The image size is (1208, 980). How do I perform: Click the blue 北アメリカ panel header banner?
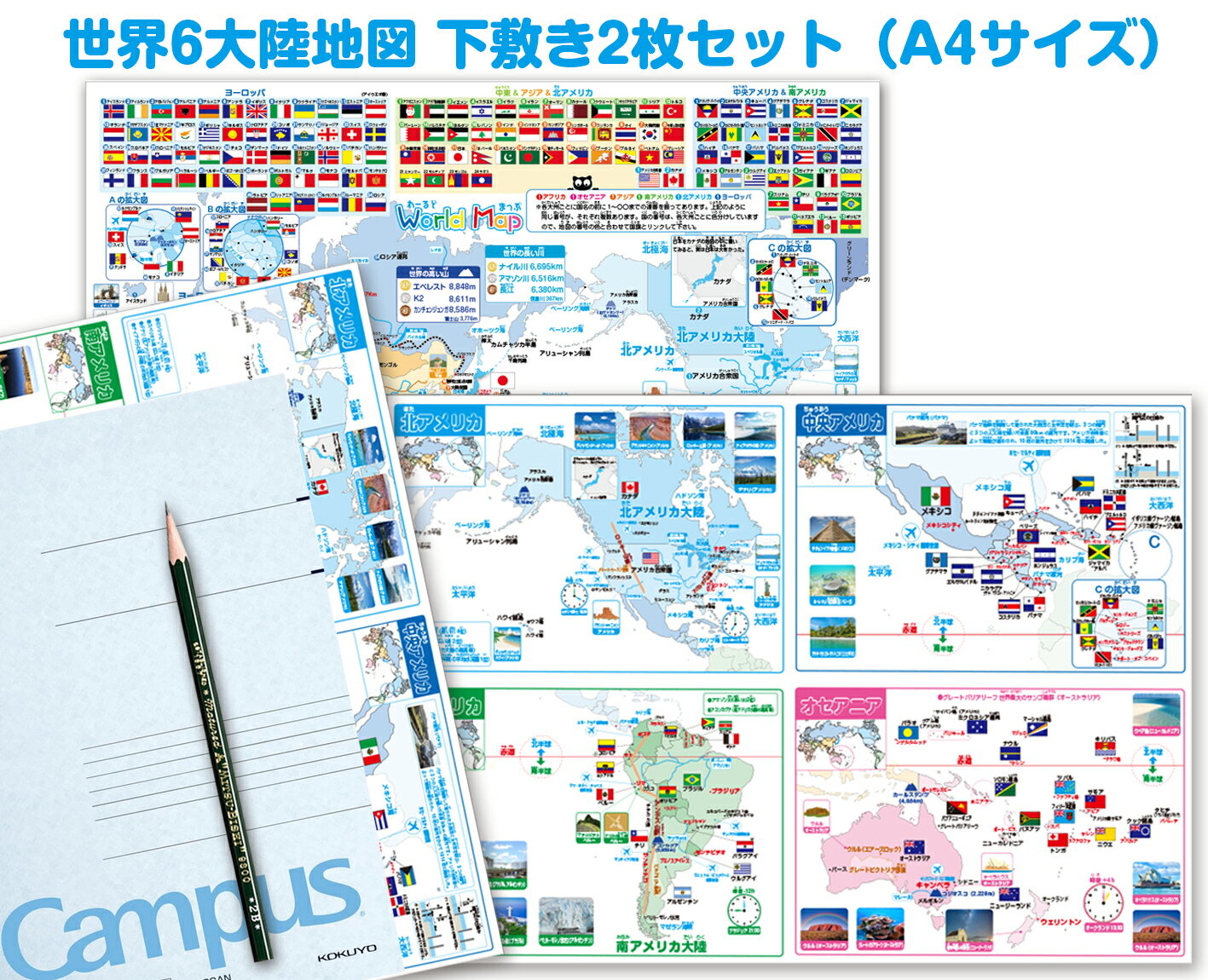442,420
